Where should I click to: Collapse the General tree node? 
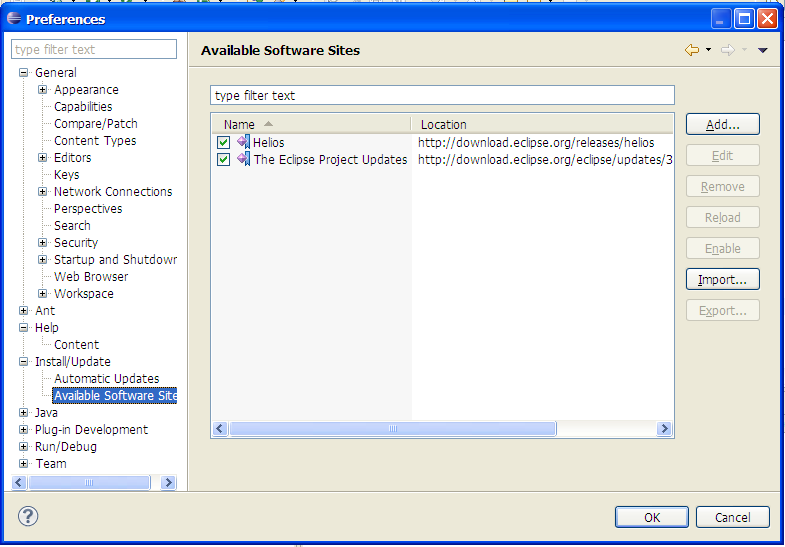coord(23,73)
